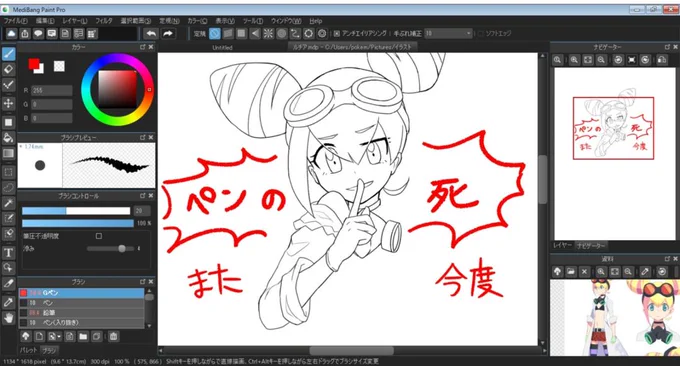The height and width of the screenshot is (366, 680).
Task: Open snap settings gear icon
Action: 322,33
